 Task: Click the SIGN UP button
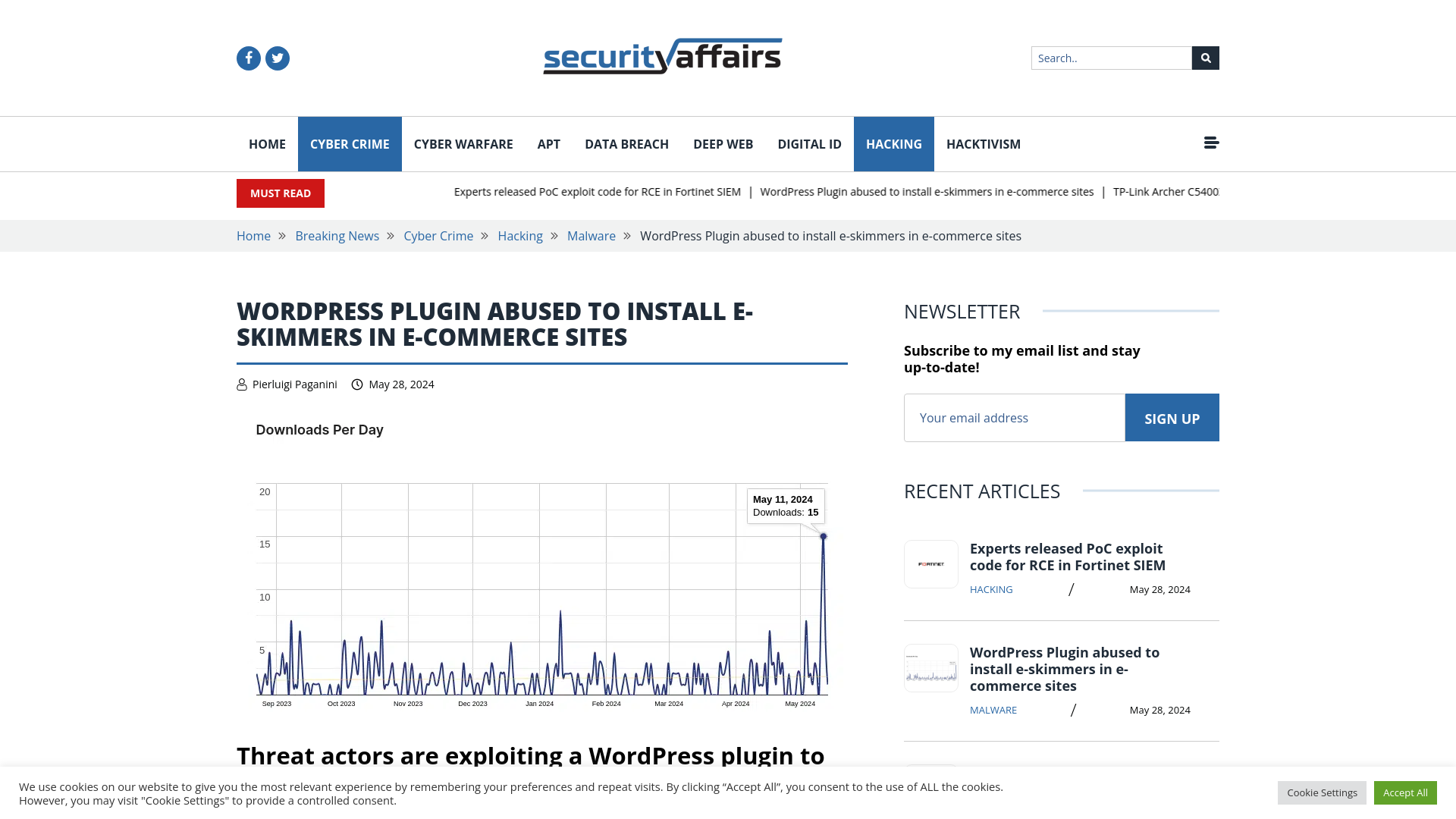click(x=1172, y=417)
